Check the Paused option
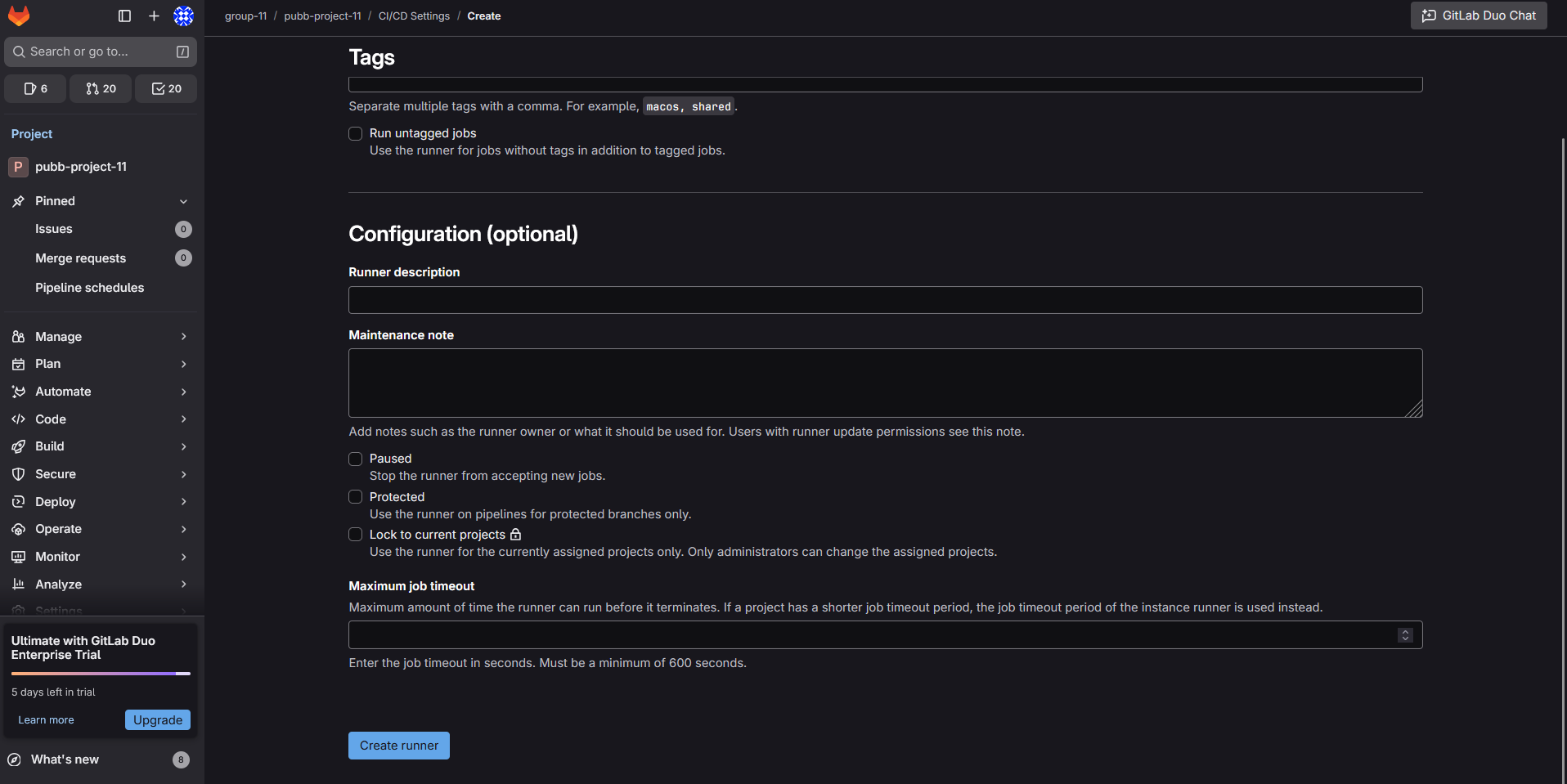This screenshot has height=784, width=1567. [356, 459]
